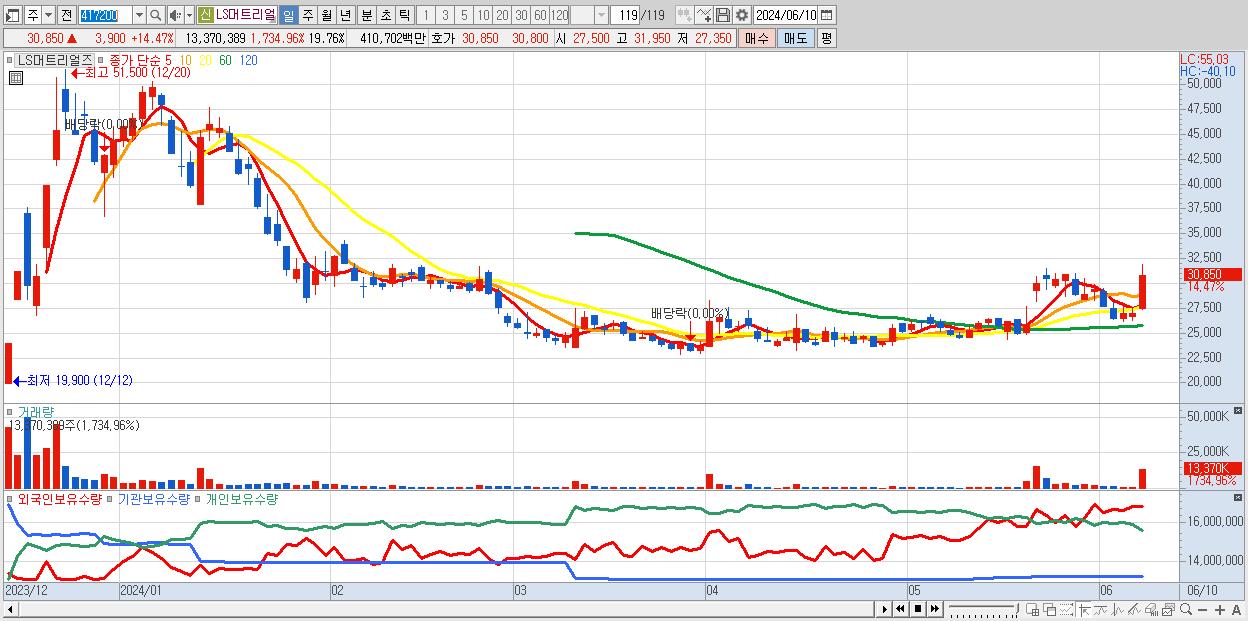The height and width of the screenshot is (621, 1248).
Task: Select second 초 chart period
Action: click(x=386, y=15)
